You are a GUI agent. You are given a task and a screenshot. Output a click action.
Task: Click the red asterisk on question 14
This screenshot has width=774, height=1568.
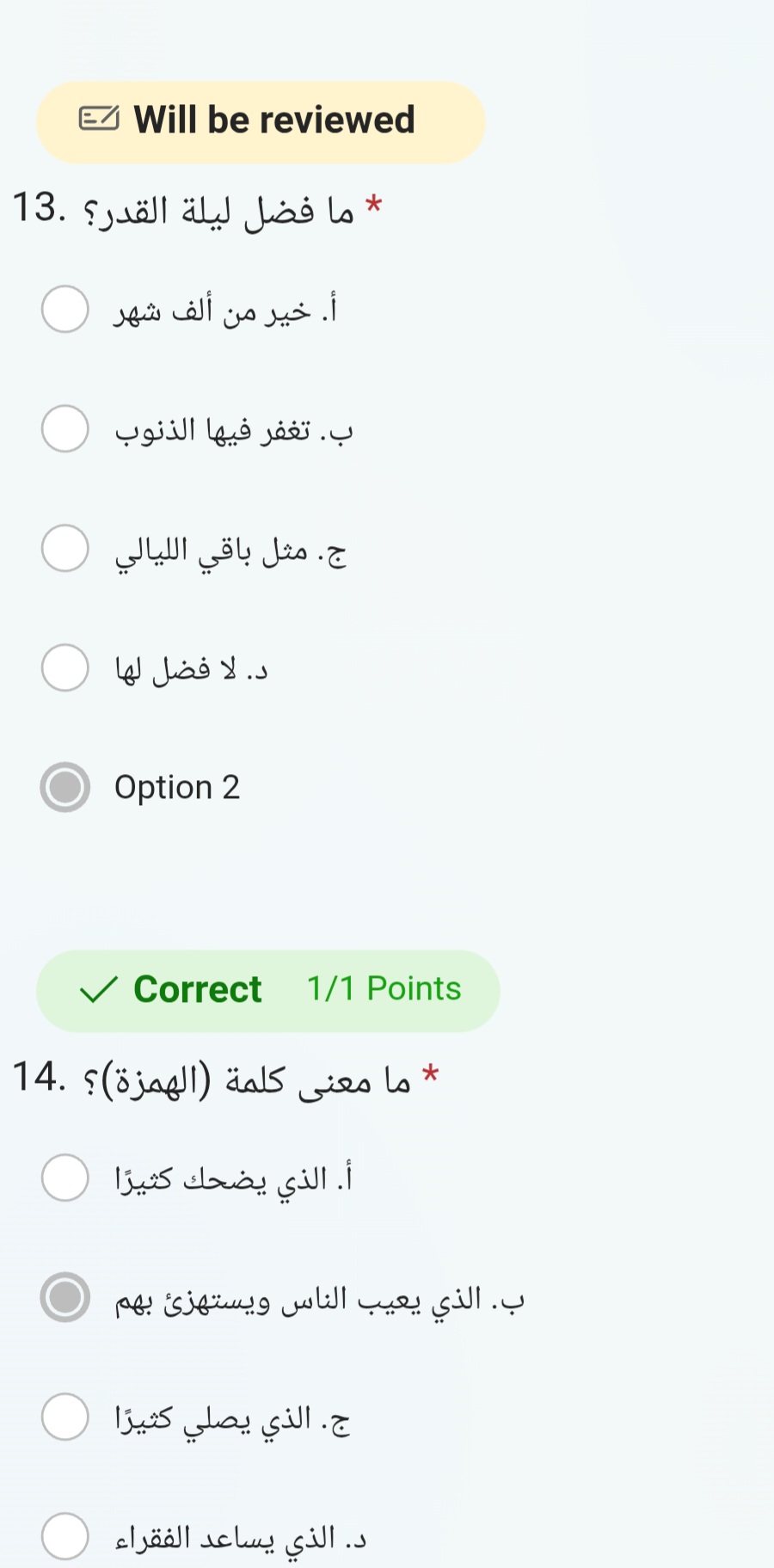pyautogui.click(x=431, y=1074)
